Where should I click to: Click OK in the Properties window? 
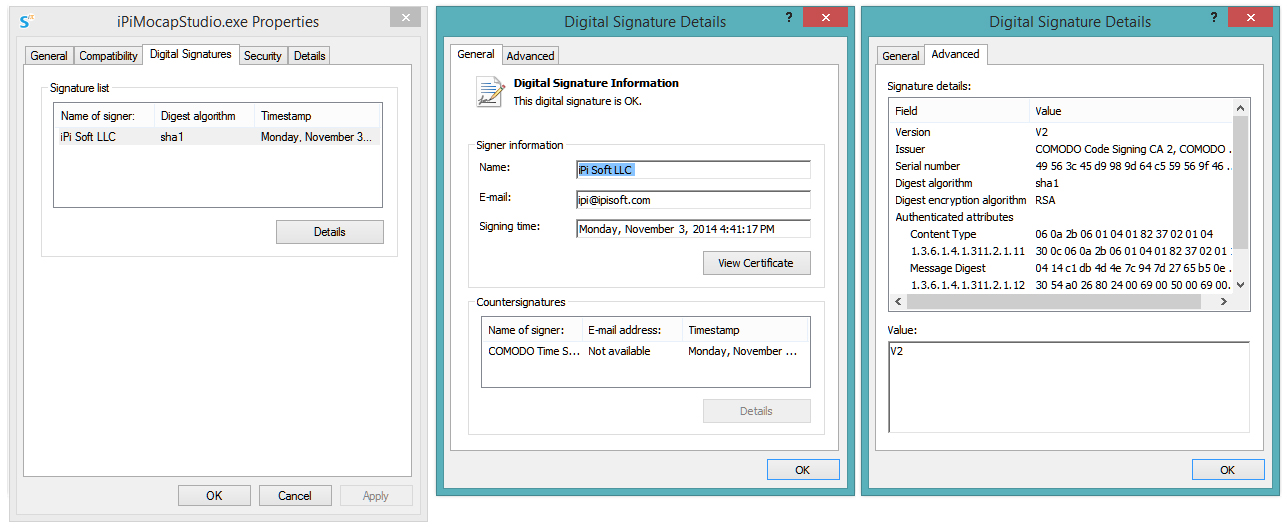(x=214, y=496)
